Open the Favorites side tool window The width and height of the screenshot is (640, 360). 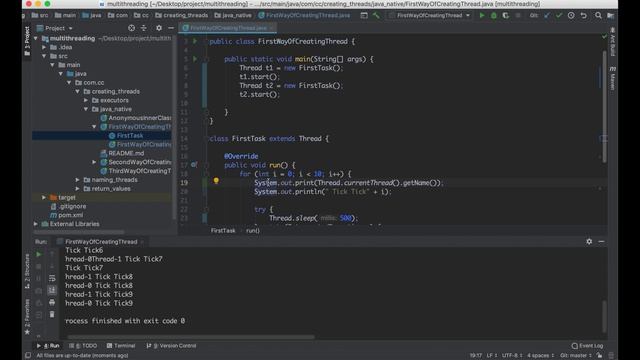point(27,316)
